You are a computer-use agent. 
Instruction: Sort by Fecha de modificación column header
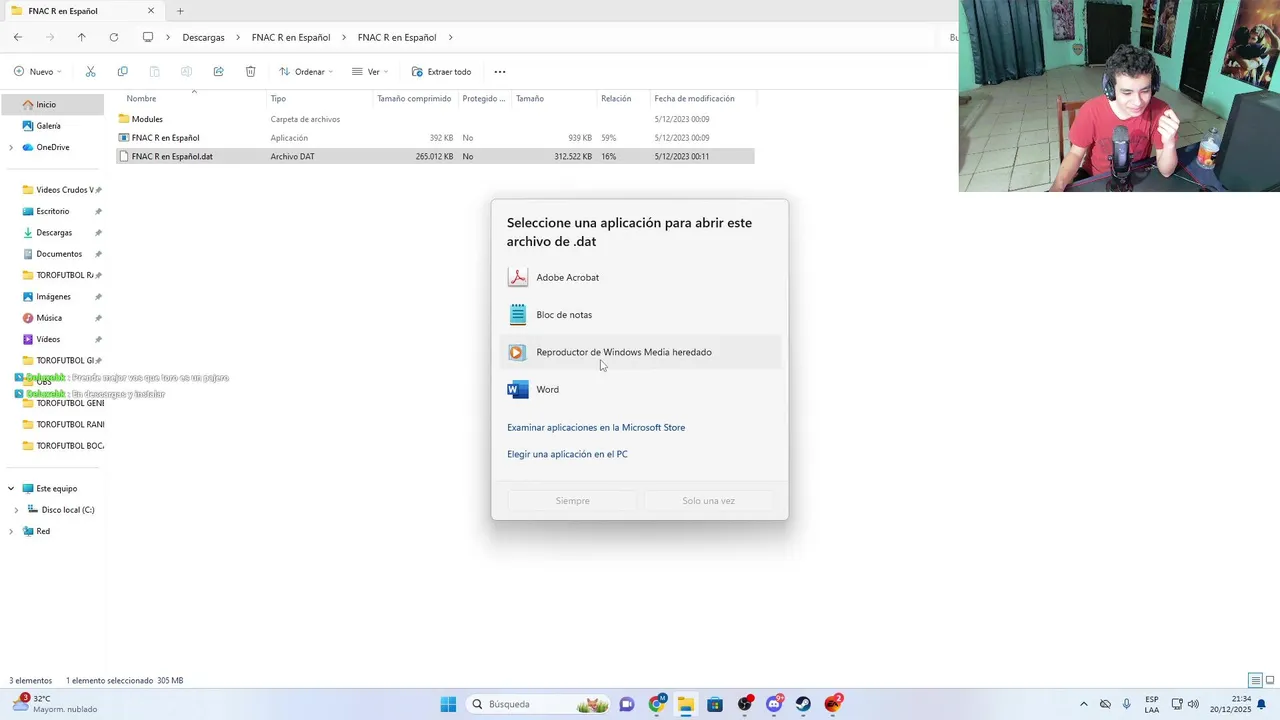pos(694,99)
